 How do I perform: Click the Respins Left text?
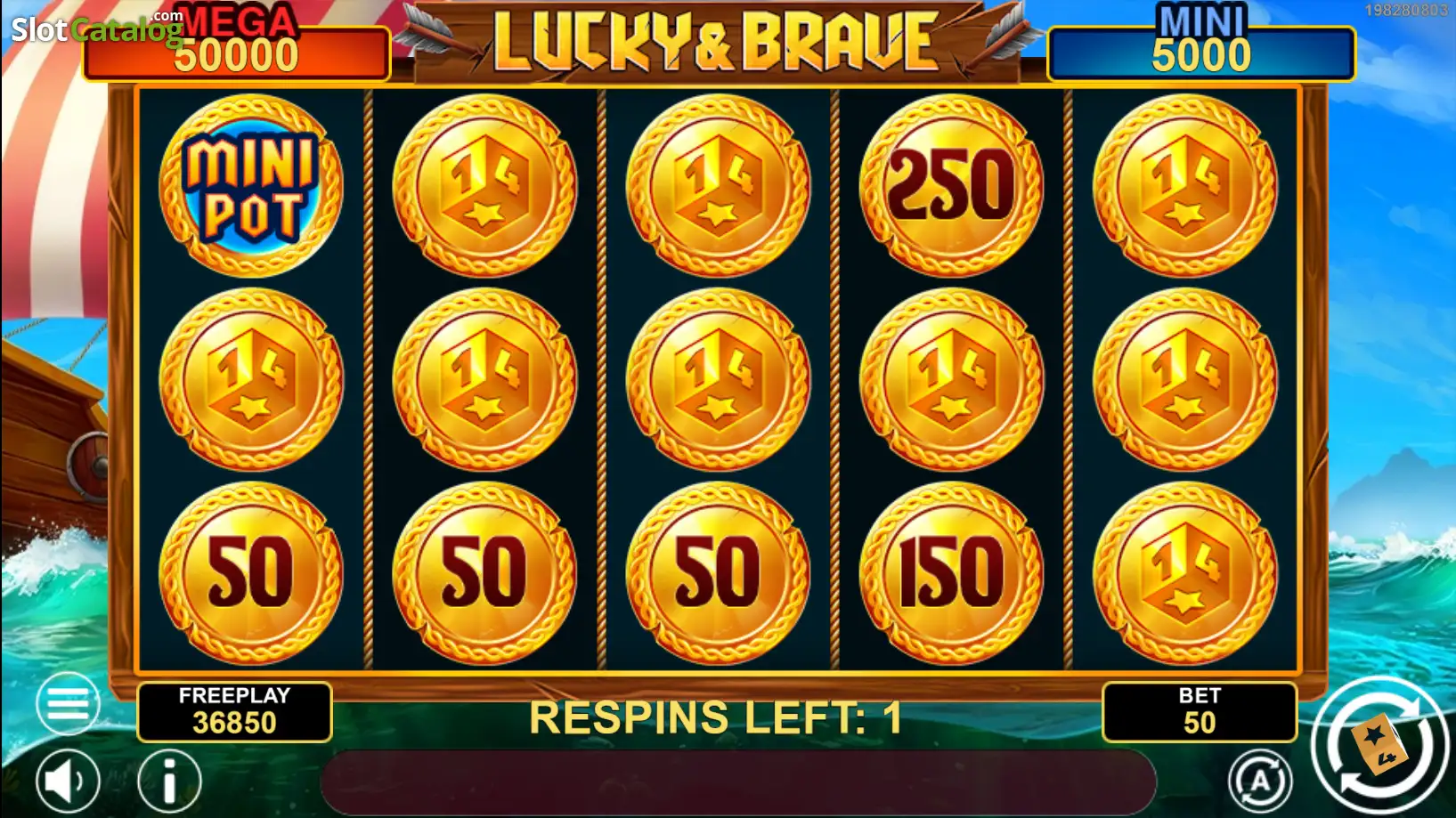(x=716, y=717)
